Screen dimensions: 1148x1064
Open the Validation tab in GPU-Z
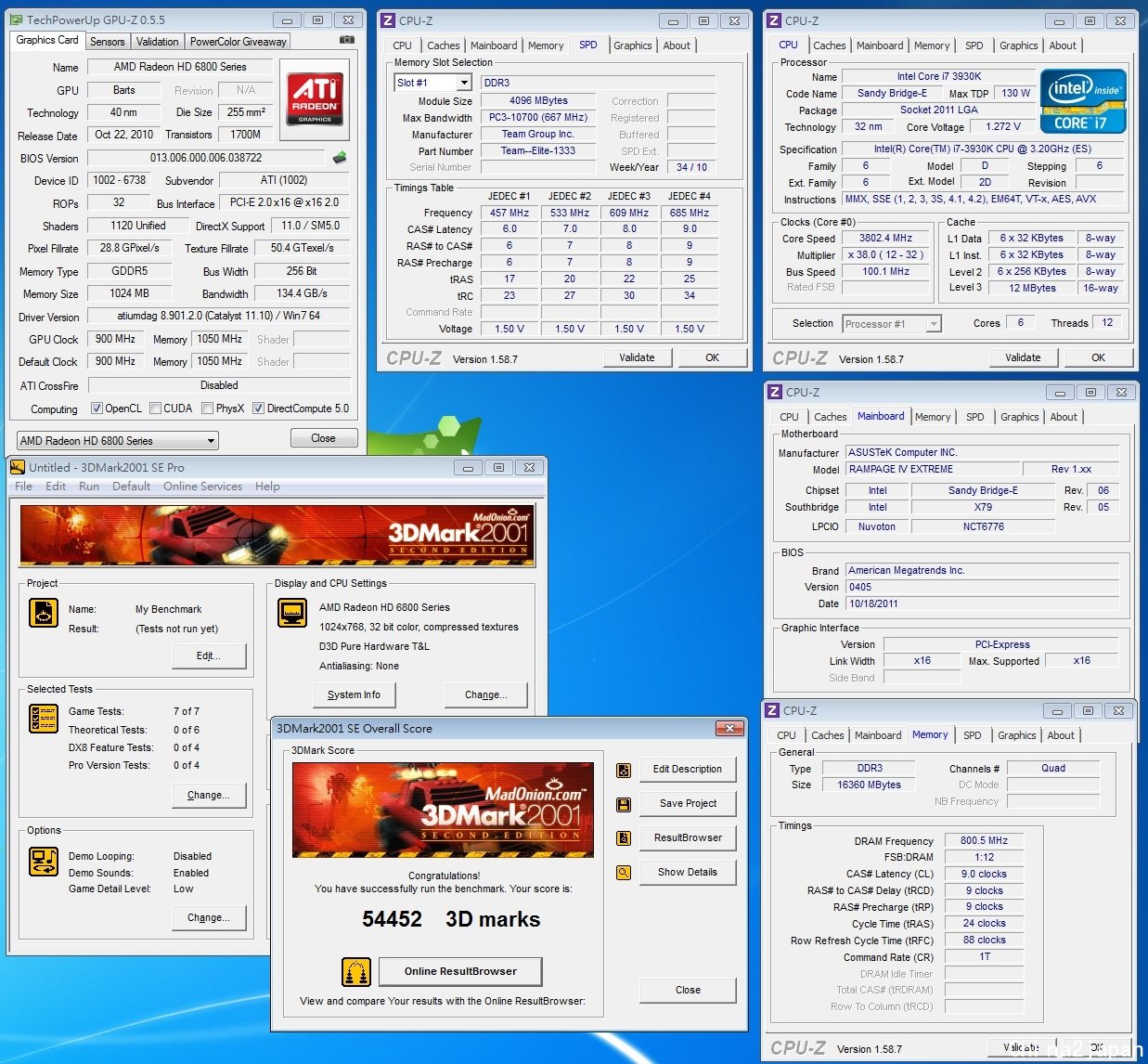158,42
